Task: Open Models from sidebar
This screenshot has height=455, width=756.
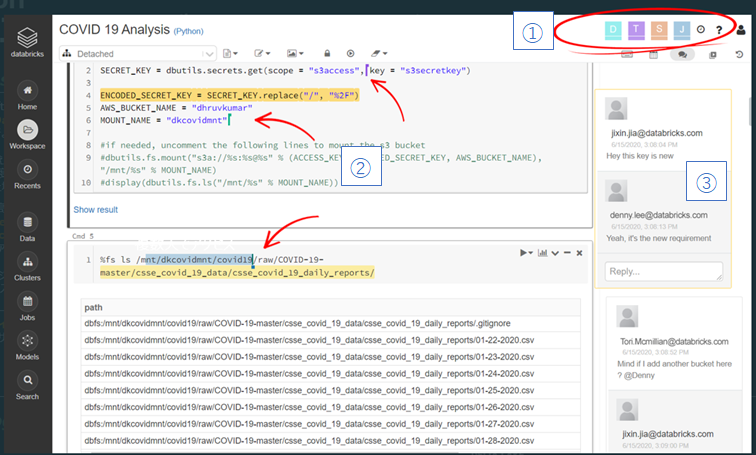Action: click(x=27, y=346)
